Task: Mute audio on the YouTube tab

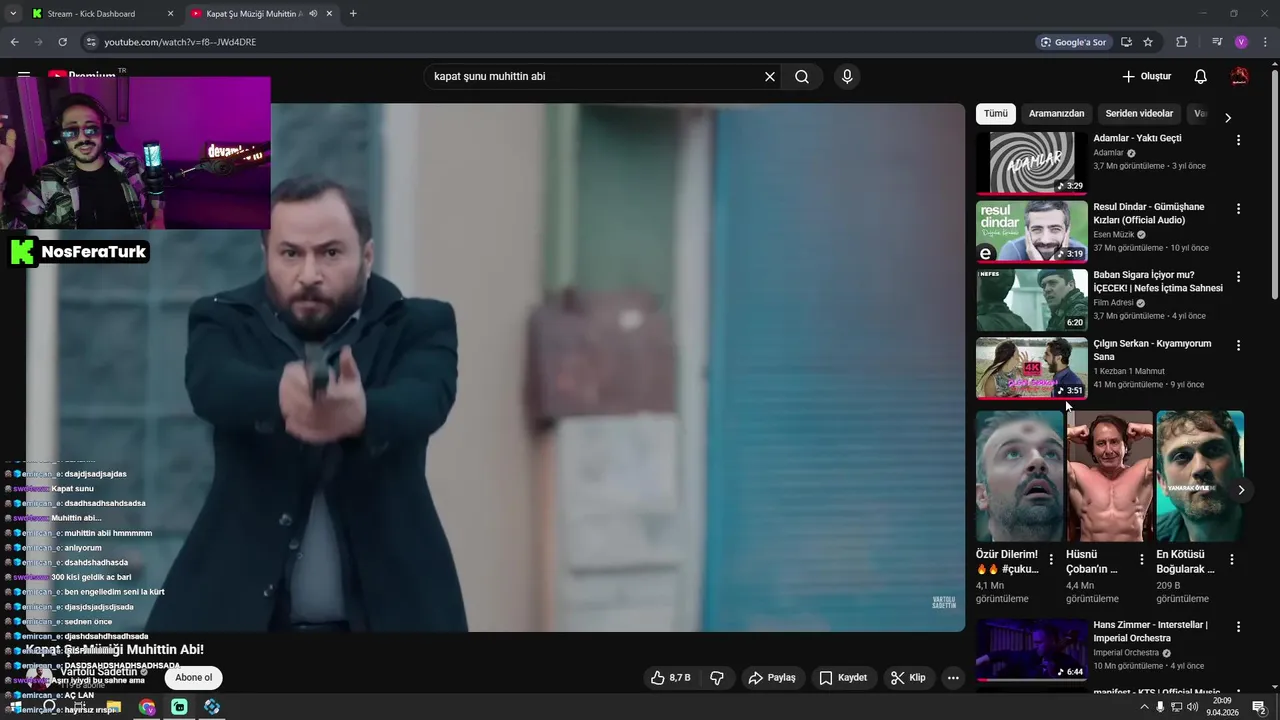Action: tap(313, 14)
